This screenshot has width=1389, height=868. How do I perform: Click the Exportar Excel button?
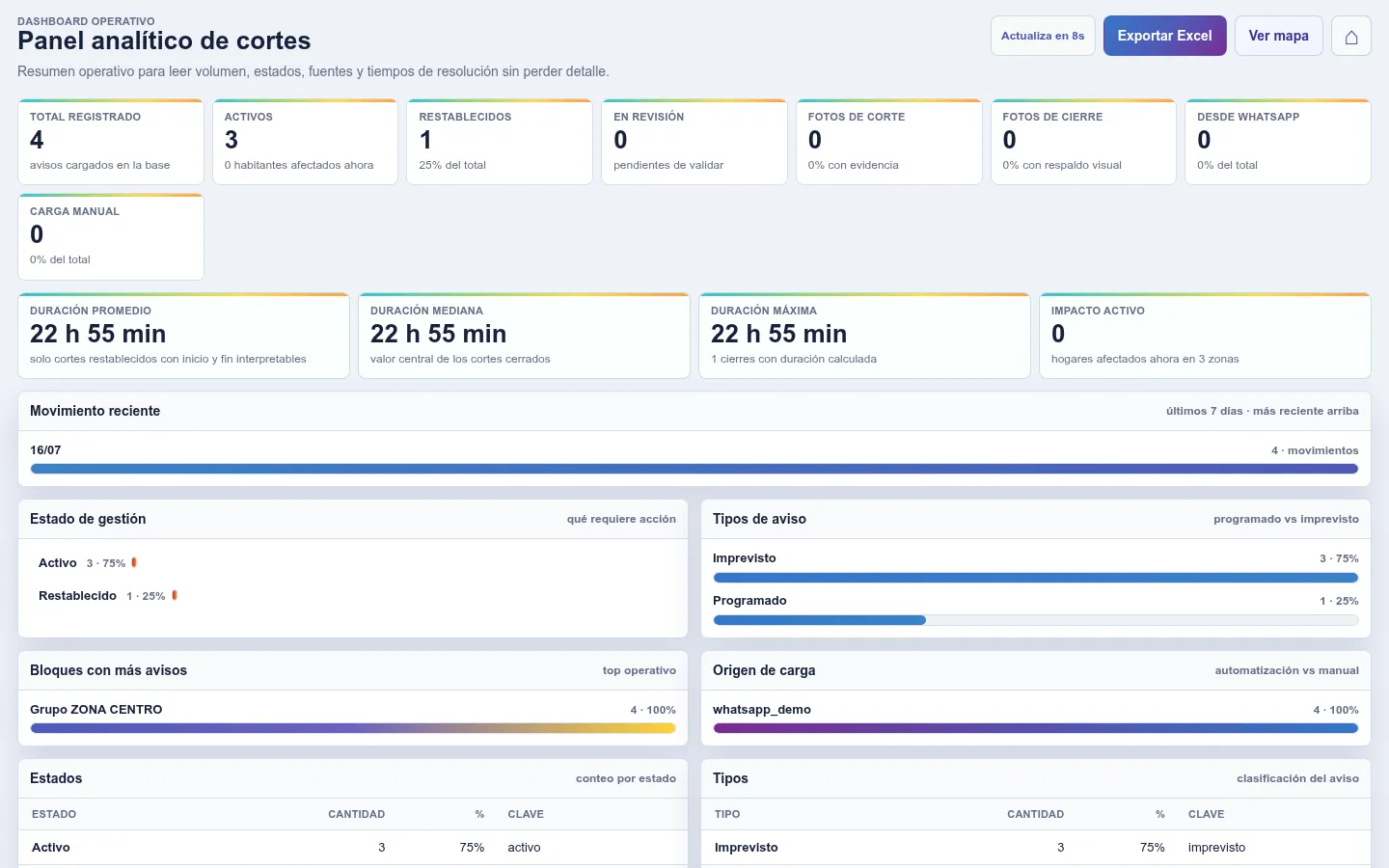coord(1164,36)
